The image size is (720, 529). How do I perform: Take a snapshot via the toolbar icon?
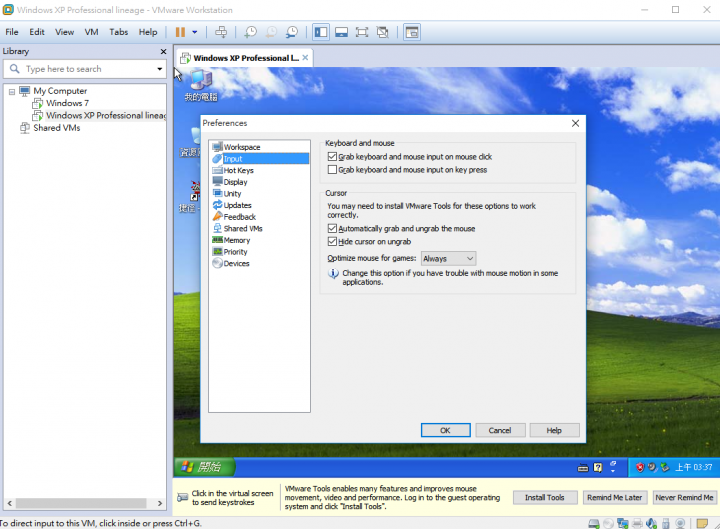click(250, 32)
